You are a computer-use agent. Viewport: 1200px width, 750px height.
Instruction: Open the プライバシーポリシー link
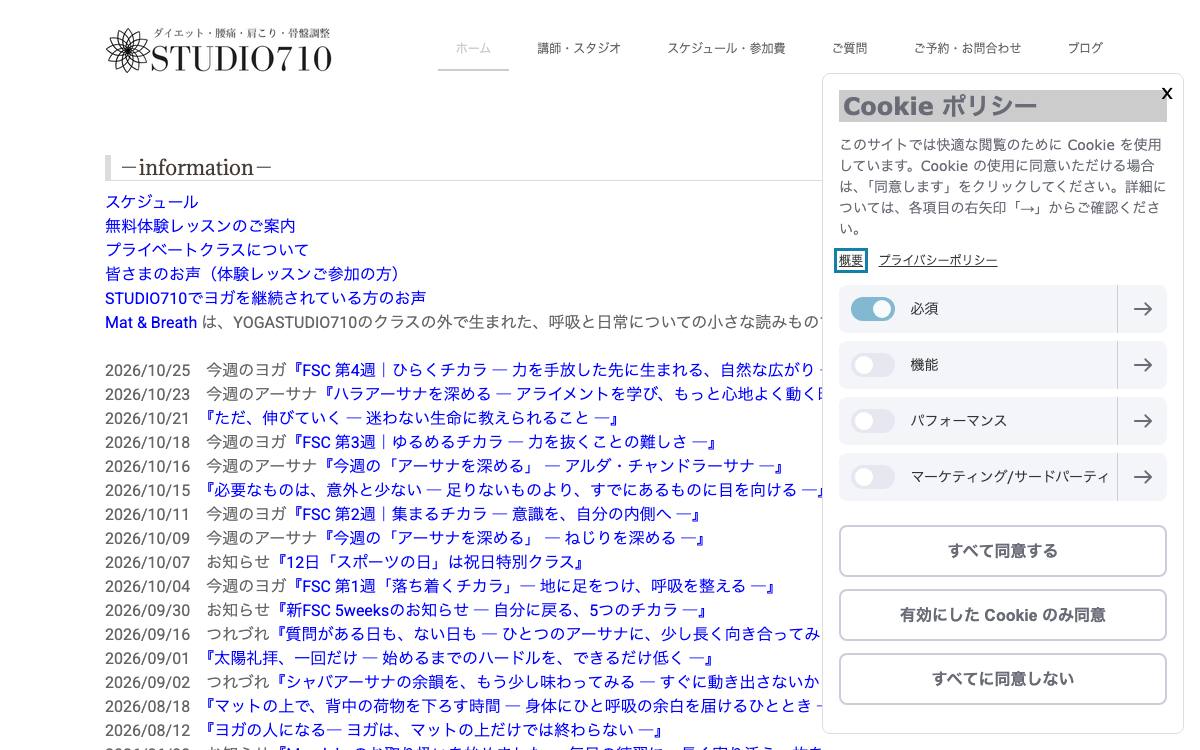(x=938, y=260)
